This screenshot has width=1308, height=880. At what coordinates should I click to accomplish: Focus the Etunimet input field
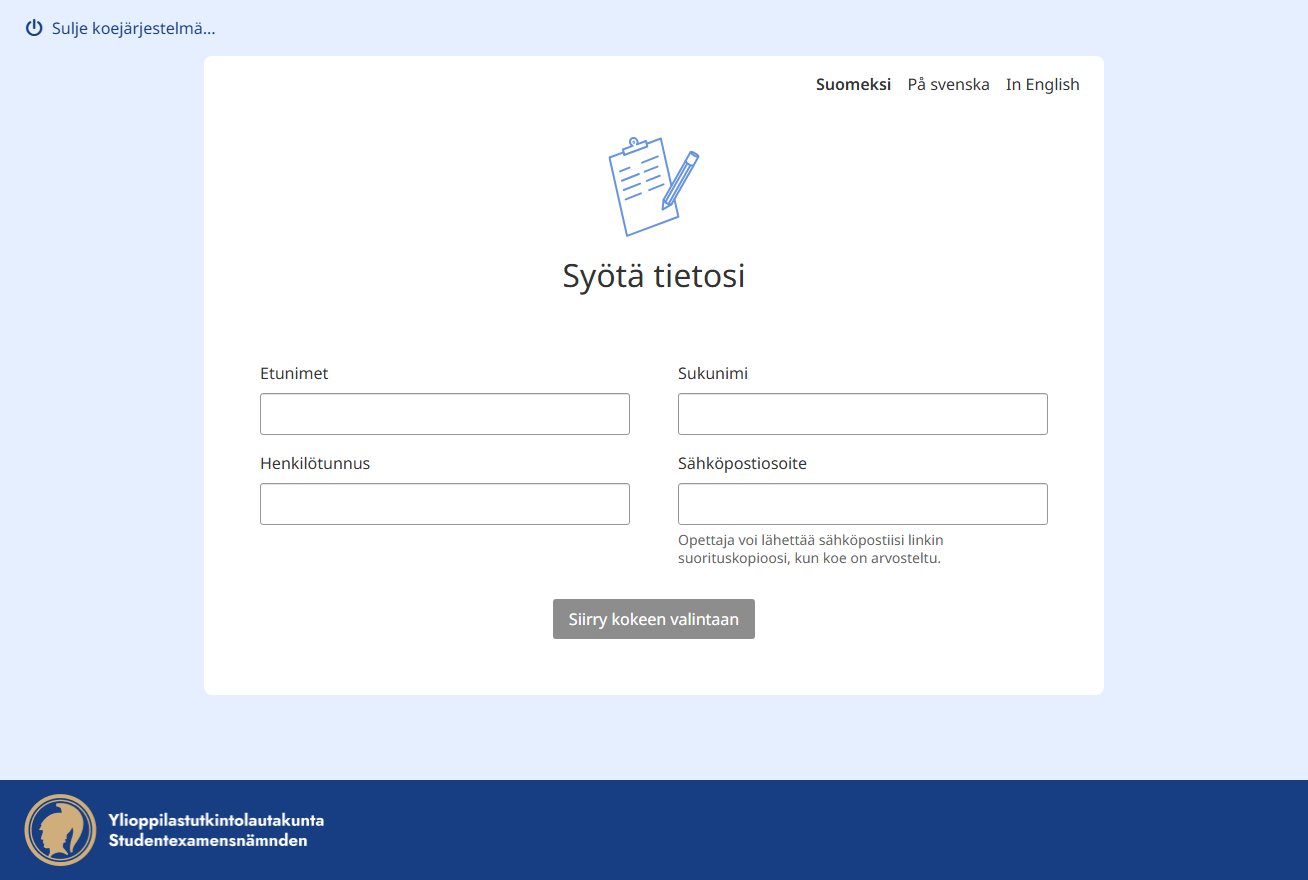point(444,414)
